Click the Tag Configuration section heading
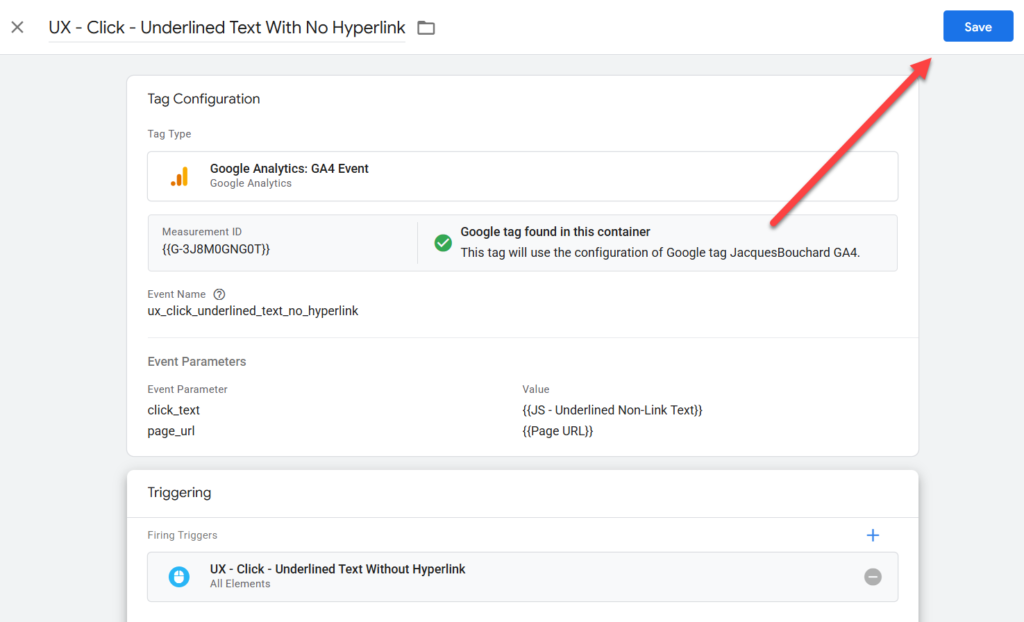The height and width of the screenshot is (622, 1024). tap(203, 99)
